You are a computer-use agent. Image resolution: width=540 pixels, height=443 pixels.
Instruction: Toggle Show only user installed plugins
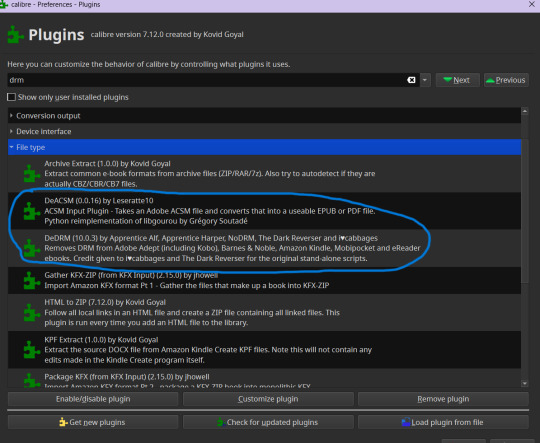(11, 97)
